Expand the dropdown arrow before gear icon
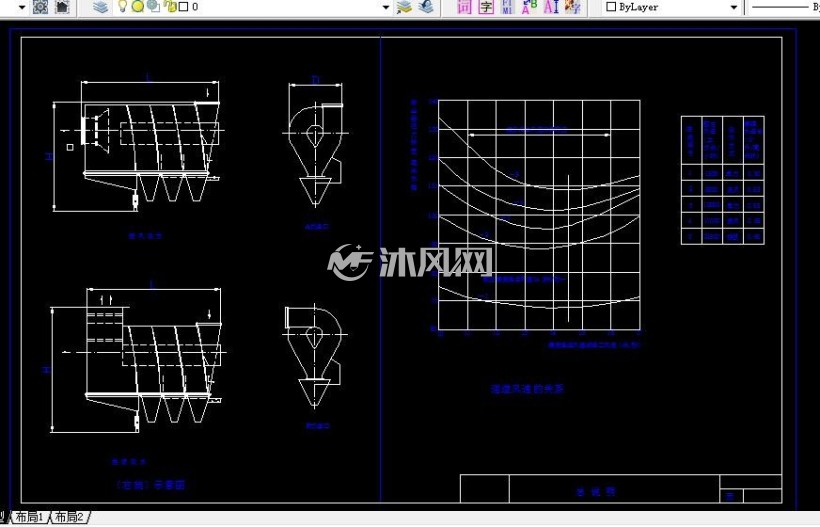 tap(22, 7)
